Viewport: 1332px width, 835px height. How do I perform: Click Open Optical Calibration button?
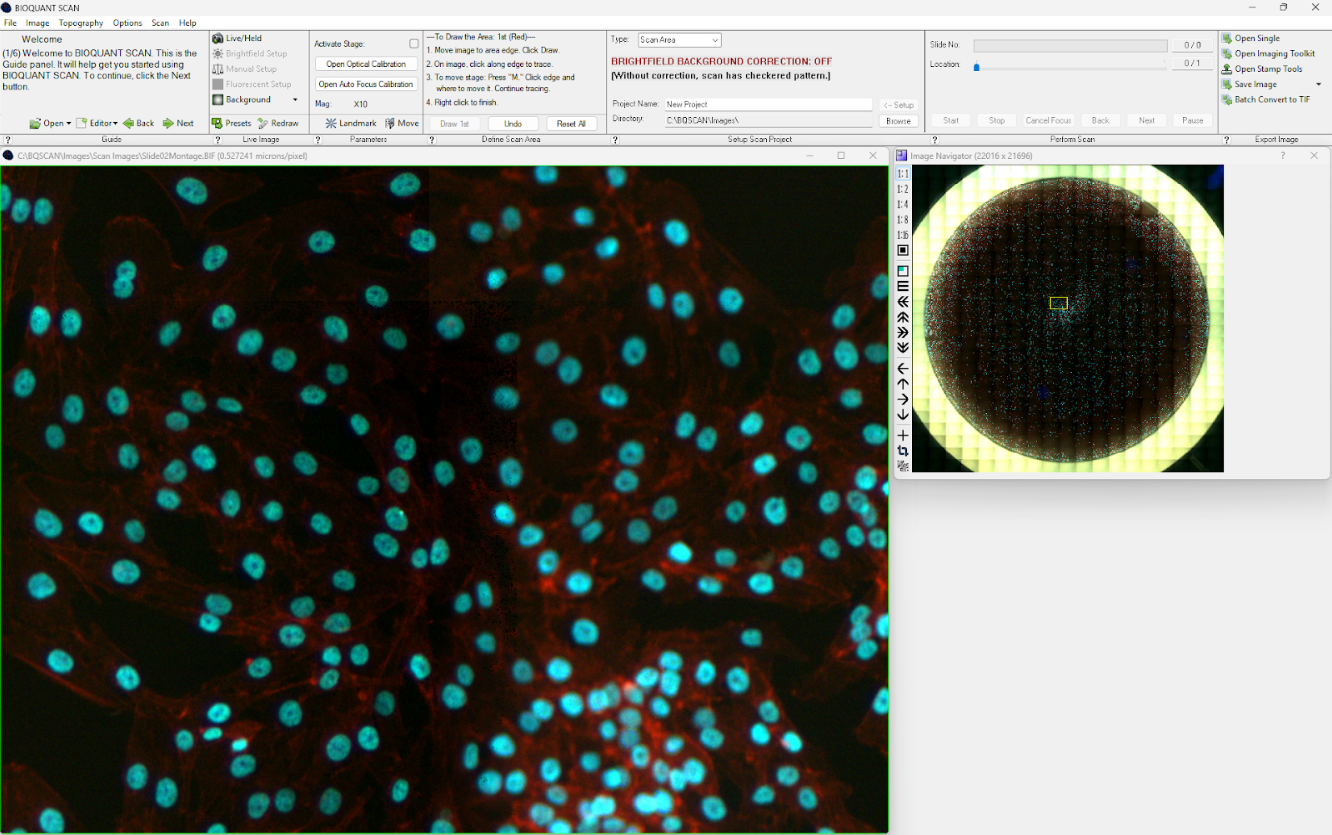pyautogui.click(x=366, y=64)
